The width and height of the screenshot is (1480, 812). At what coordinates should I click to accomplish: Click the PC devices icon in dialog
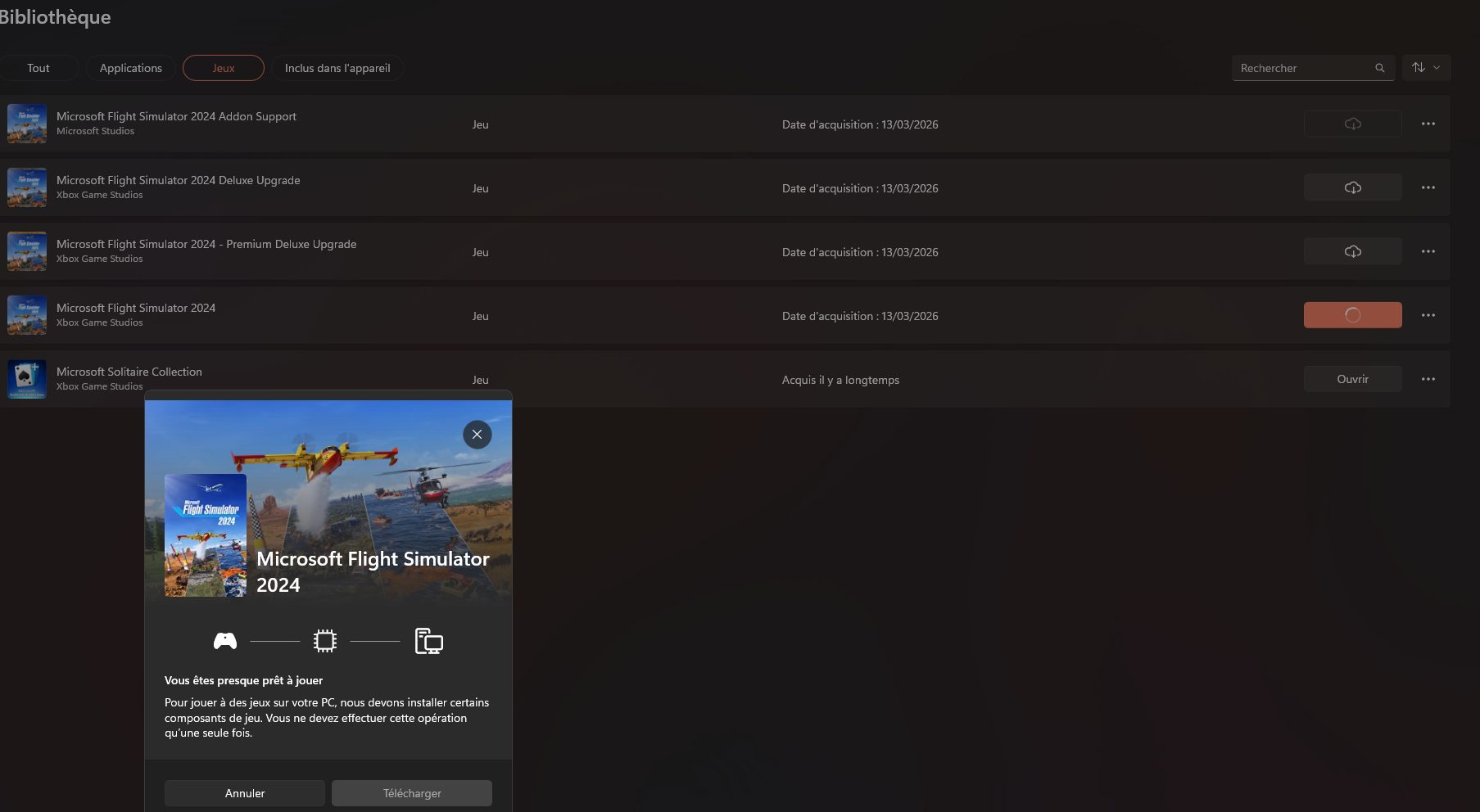coord(428,641)
